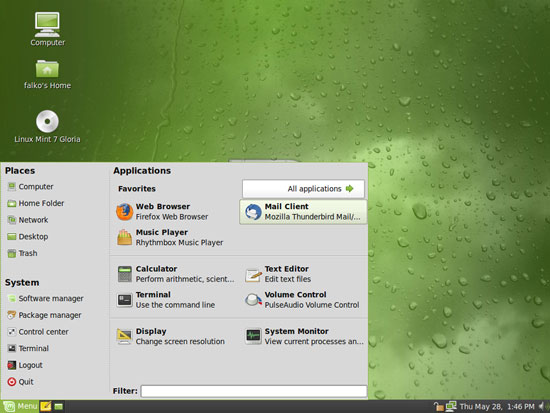This screenshot has height=413, width=550.
Task: Open Network from Places list
Action: click(28, 220)
